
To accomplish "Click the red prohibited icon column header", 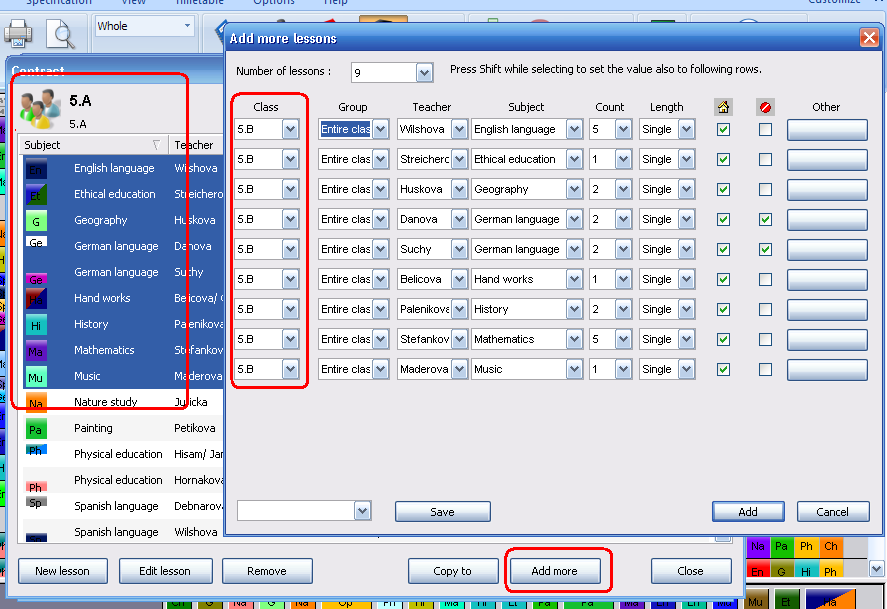I will [765, 107].
